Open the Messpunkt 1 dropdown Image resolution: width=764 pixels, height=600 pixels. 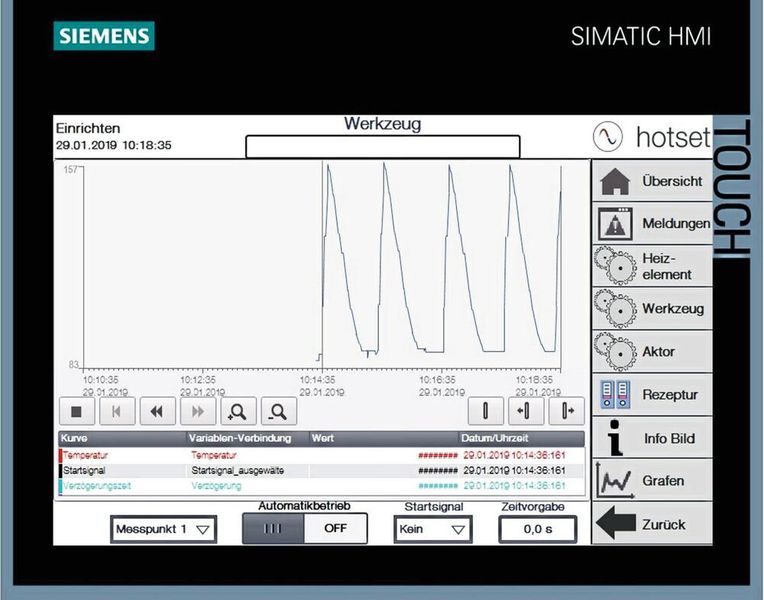coord(164,529)
